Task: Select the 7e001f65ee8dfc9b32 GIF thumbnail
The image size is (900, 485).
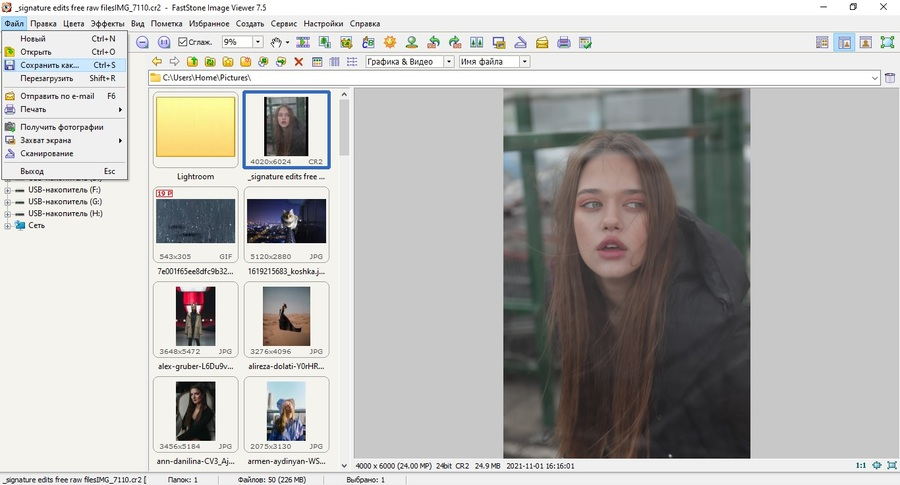Action: pyautogui.click(x=195, y=224)
